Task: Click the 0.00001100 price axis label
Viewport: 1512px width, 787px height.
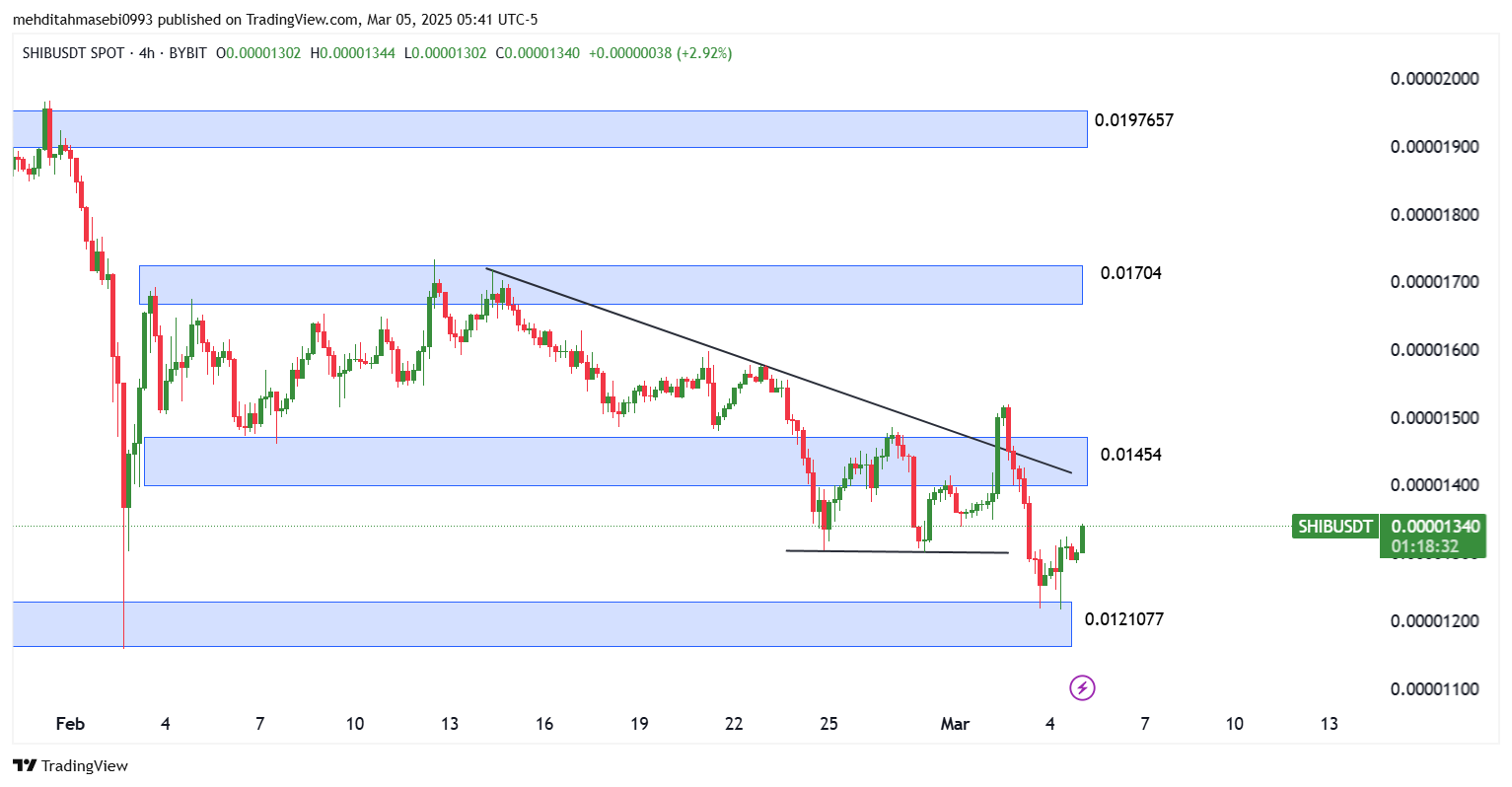Action: pos(1434,689)
